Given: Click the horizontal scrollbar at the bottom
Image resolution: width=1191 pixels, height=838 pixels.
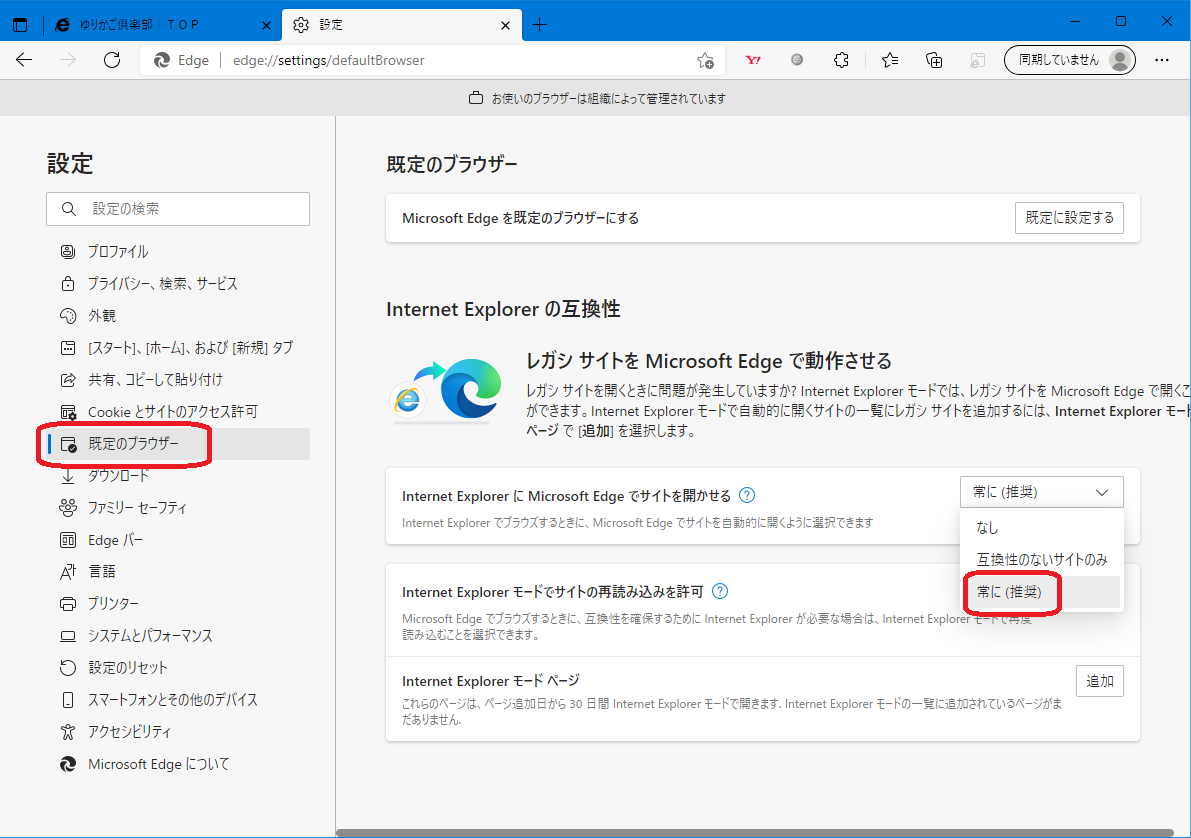Looking at the screenshot, I should tap(754, 833).
